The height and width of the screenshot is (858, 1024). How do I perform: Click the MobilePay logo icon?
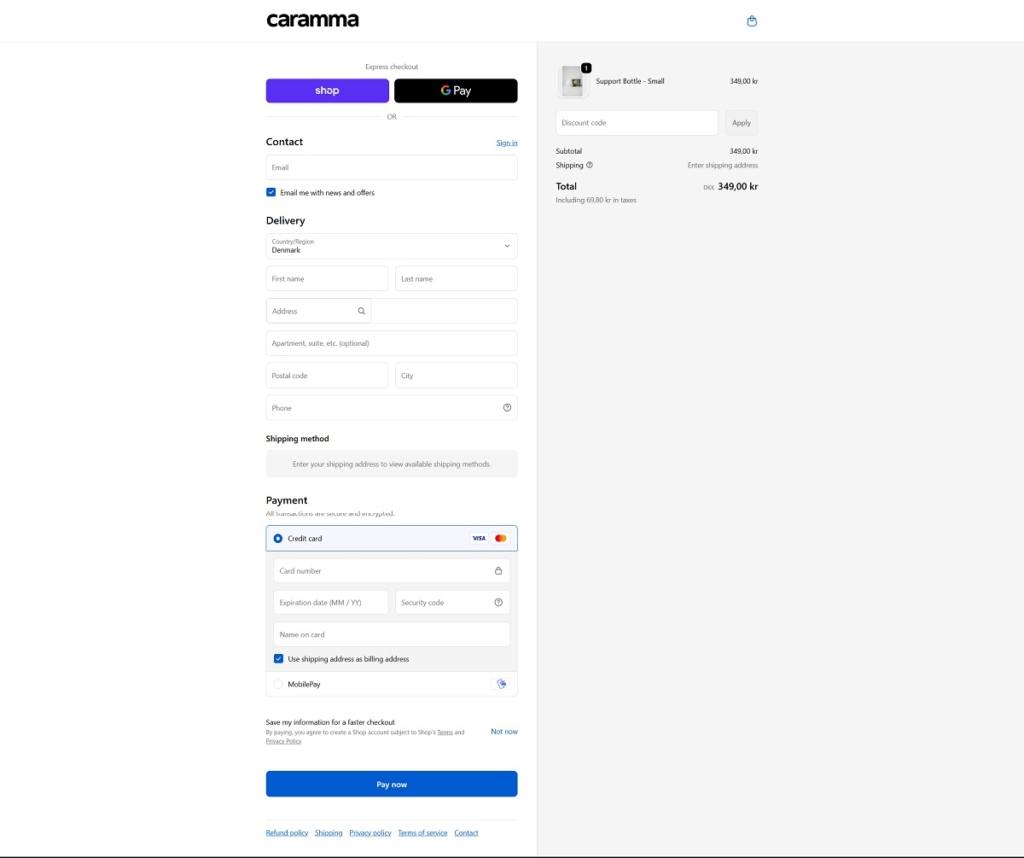point(501,684)
